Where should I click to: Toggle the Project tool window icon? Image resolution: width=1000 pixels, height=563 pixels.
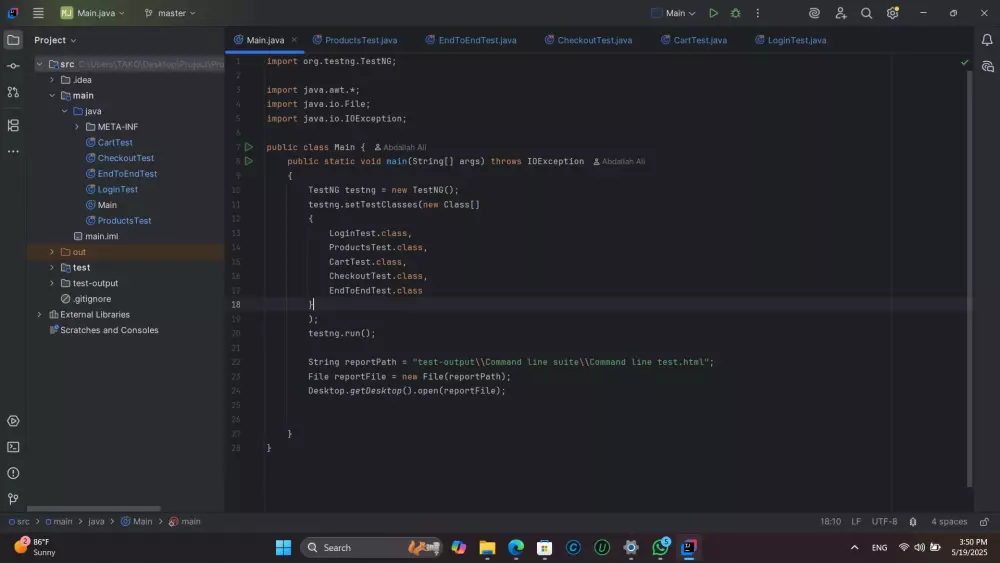tap(13, 40)
